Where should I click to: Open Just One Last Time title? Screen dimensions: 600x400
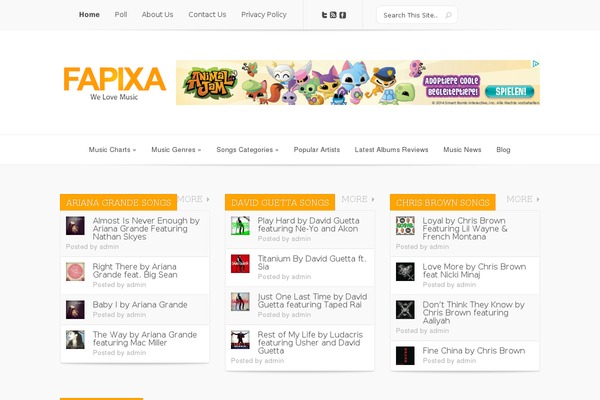pos(312,301)
